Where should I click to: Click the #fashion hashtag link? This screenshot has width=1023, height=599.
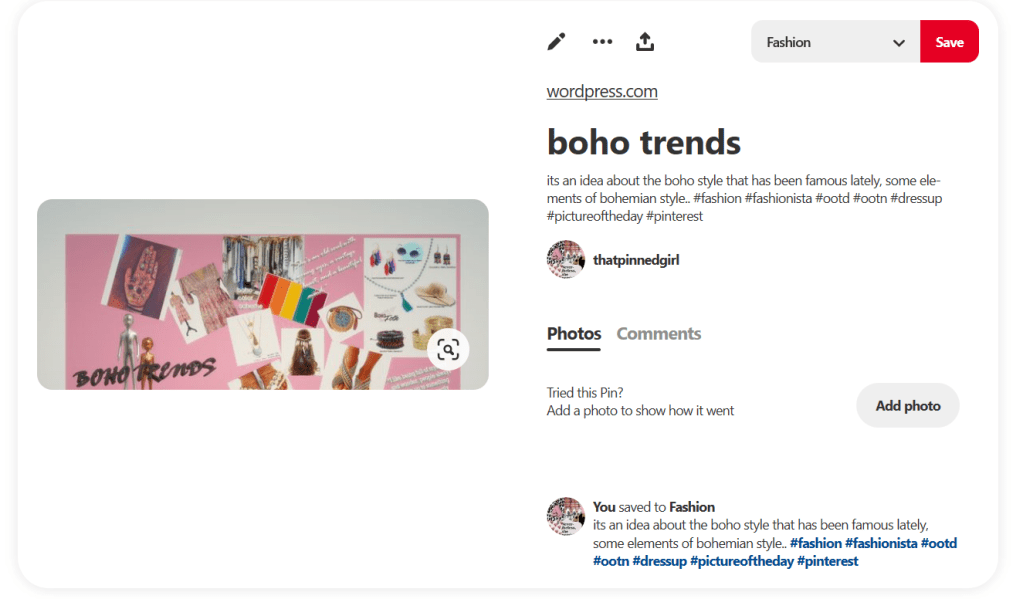815,544
